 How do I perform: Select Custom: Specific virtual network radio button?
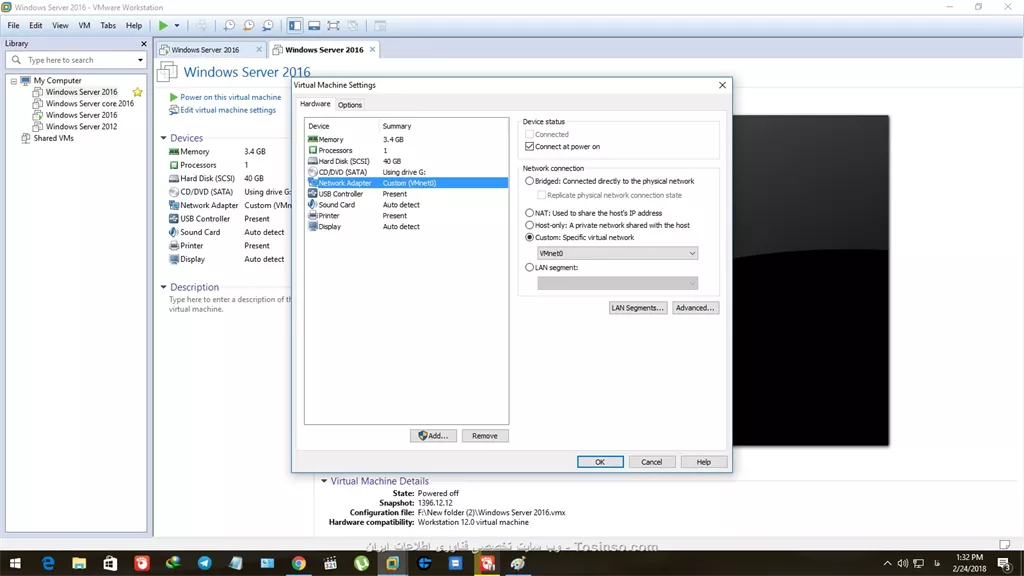pyautogui.click(x=530, y=237)
